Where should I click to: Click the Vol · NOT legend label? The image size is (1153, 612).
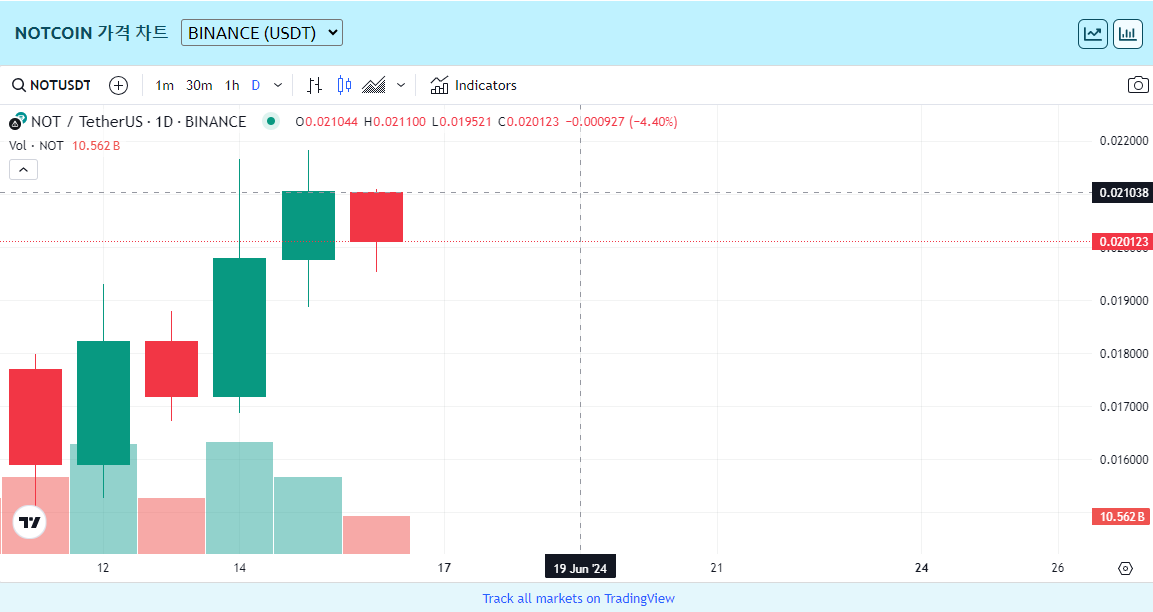(36, 146)
